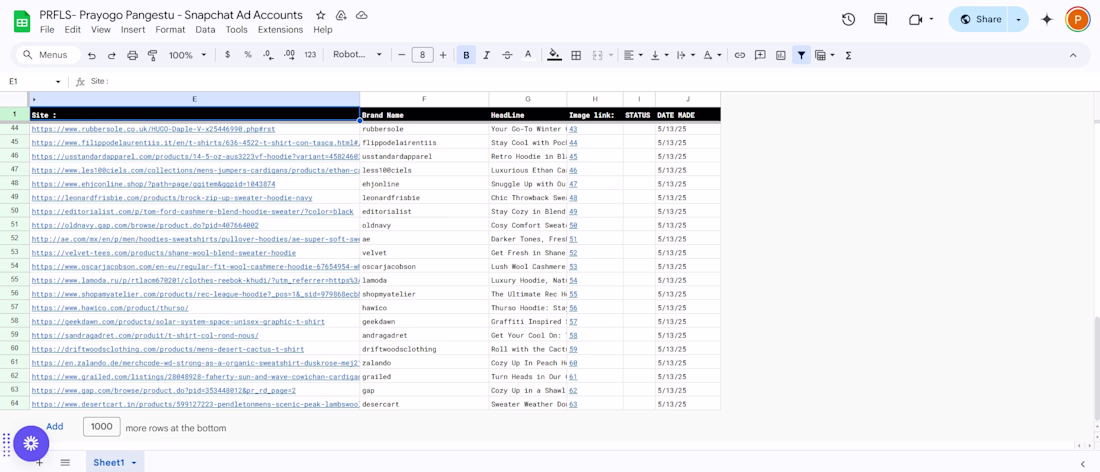Select the paint format tool
1100x472 pixels.
pos(152,55)
